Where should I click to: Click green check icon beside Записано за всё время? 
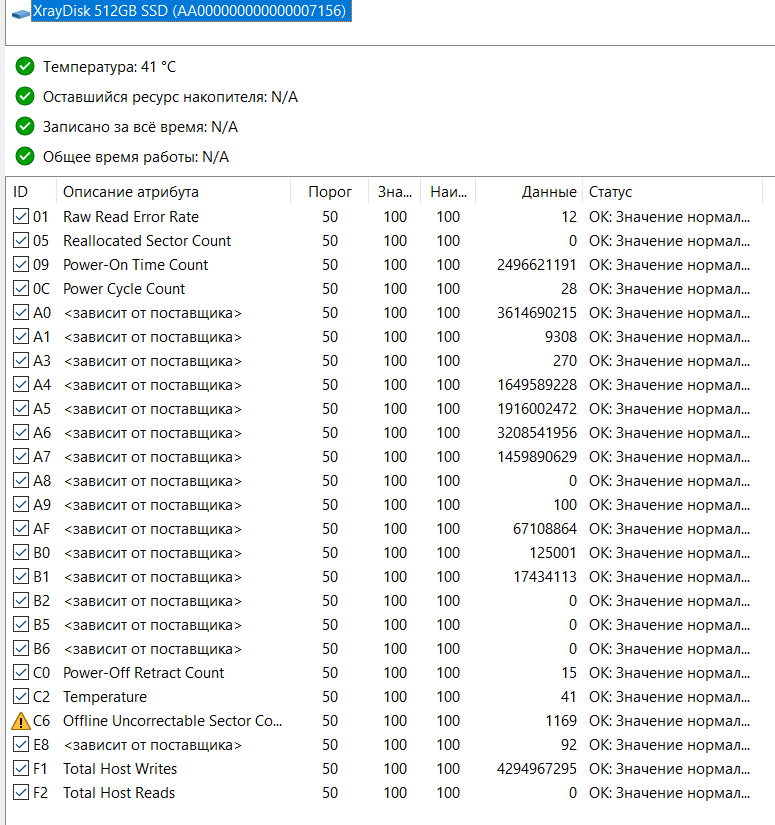25,126
